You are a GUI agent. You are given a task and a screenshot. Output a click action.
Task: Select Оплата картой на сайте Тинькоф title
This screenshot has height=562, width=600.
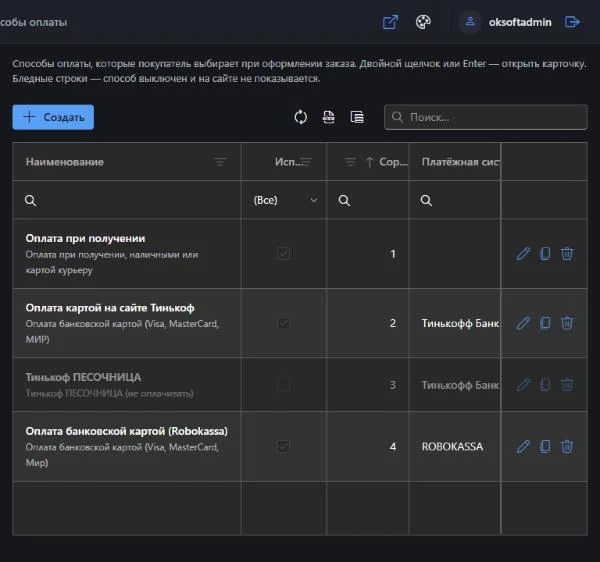110,308
